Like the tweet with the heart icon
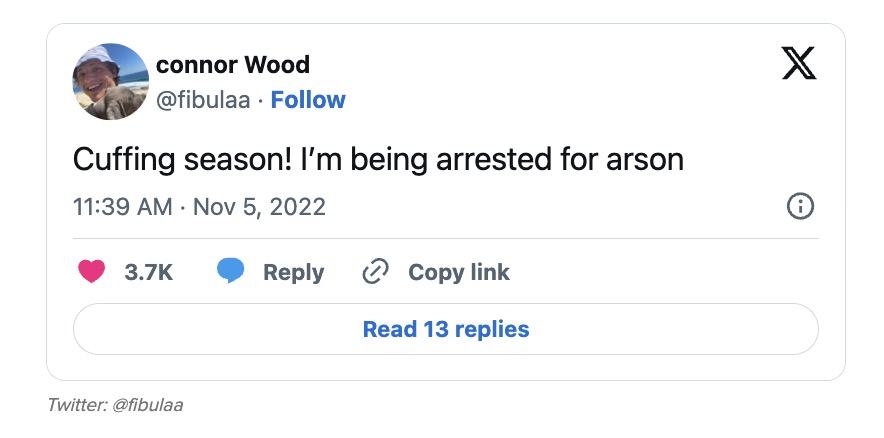This screenshot has width=884, height=438. 91,272
